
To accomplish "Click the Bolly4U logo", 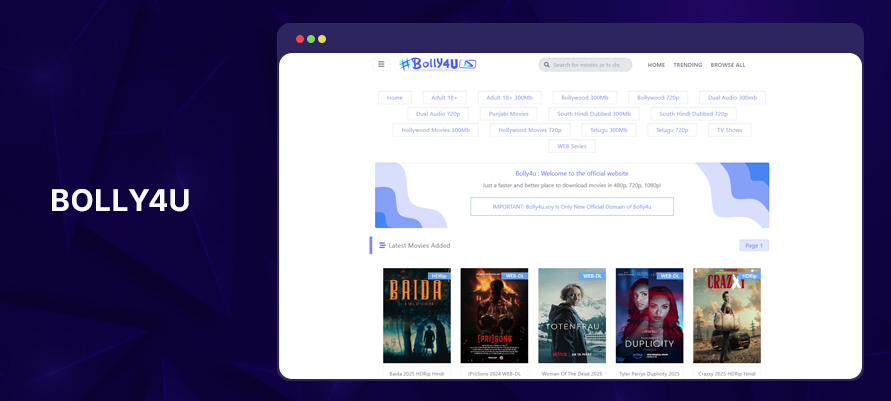I will coord(438,64).
